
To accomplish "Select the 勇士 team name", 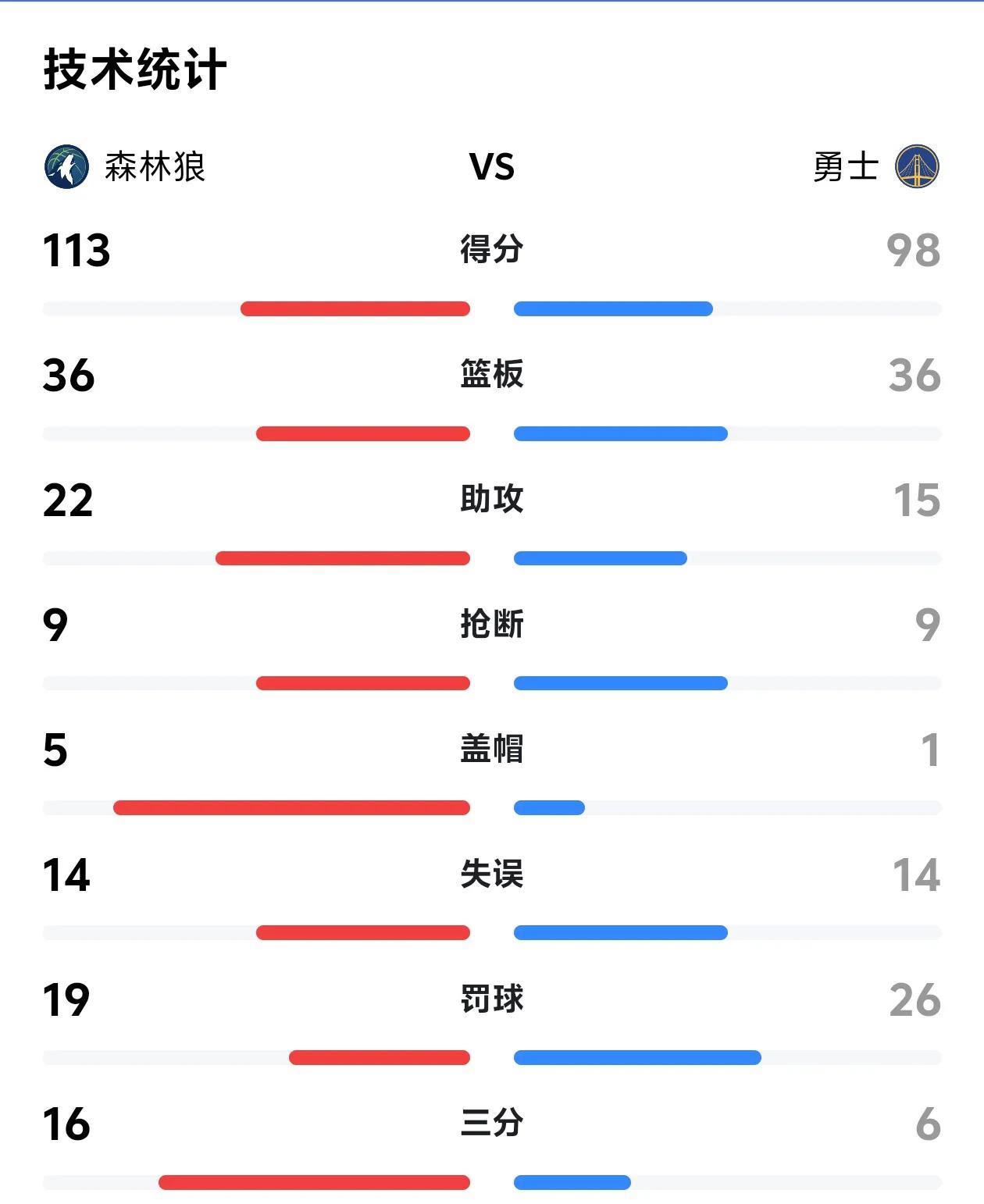I will 846,166.
